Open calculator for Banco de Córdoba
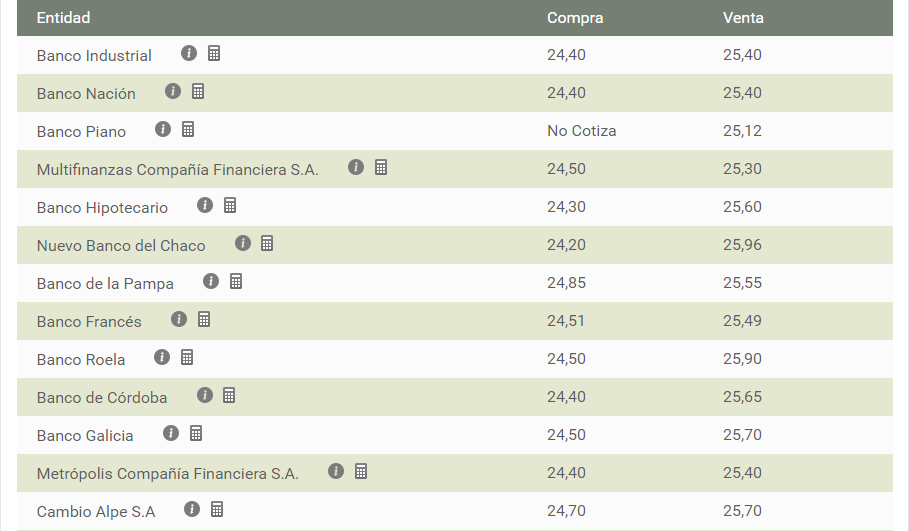Viewport: 909px width, 531px height. tap(229, 395)
